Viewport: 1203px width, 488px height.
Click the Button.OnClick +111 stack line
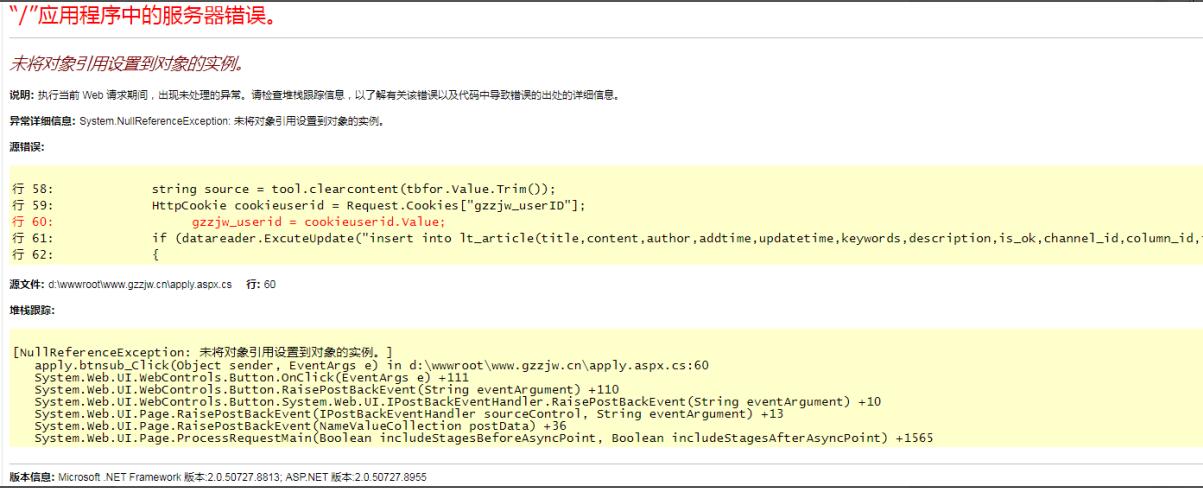(x=238, y=377)
